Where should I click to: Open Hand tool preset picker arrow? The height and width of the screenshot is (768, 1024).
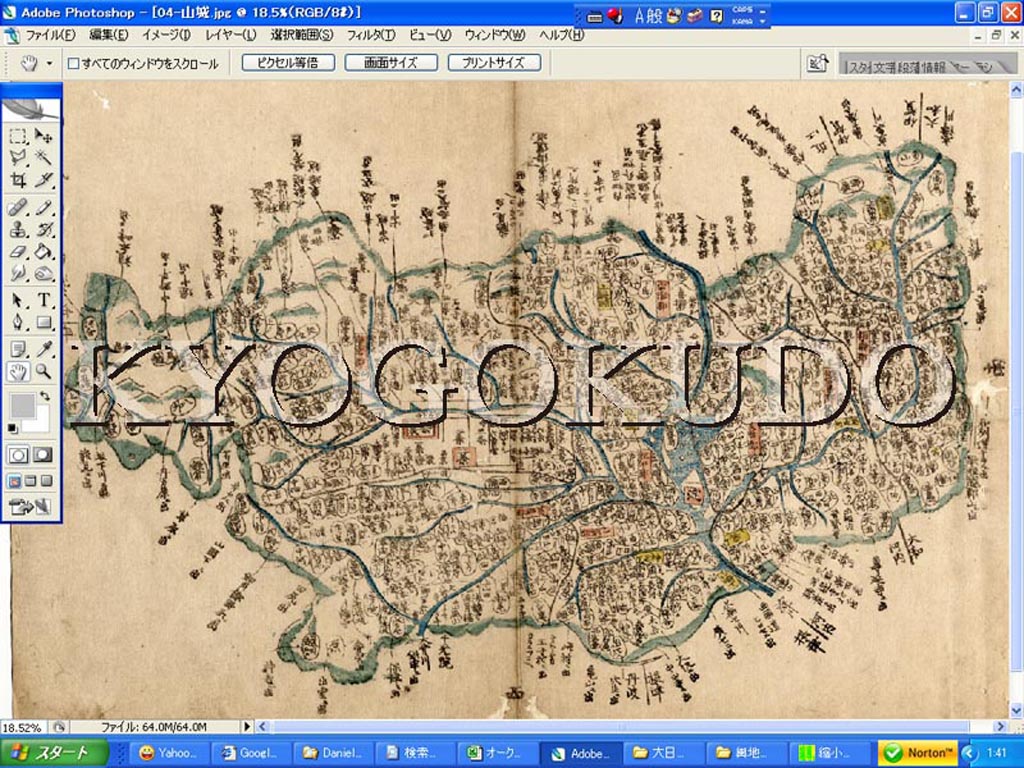pyautogui.click(x=49, y=63)
